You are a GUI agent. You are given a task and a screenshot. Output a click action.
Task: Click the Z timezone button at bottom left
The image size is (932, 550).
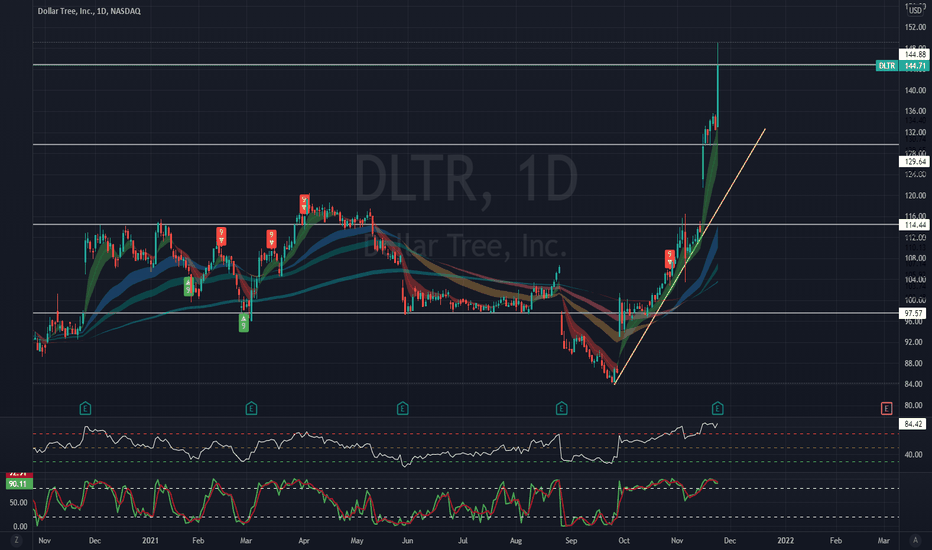pos(17,540)
